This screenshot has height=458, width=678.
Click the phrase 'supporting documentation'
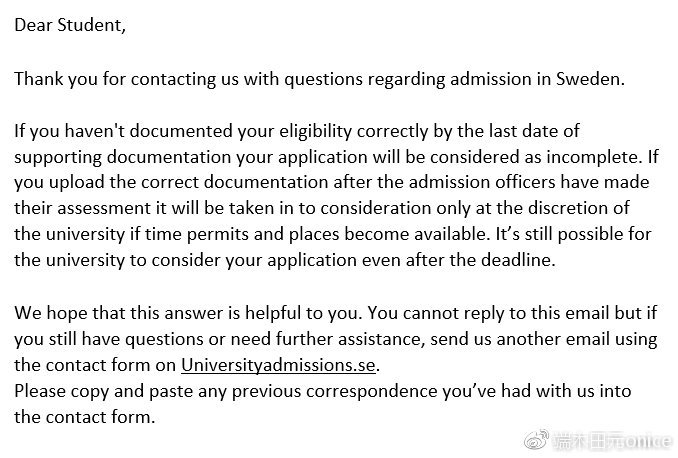pos(123,157)
